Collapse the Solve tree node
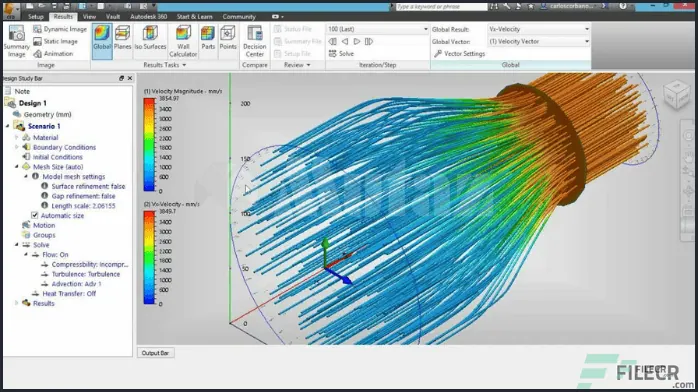This screenshot has height=392, width=698. tap(17, 245)
